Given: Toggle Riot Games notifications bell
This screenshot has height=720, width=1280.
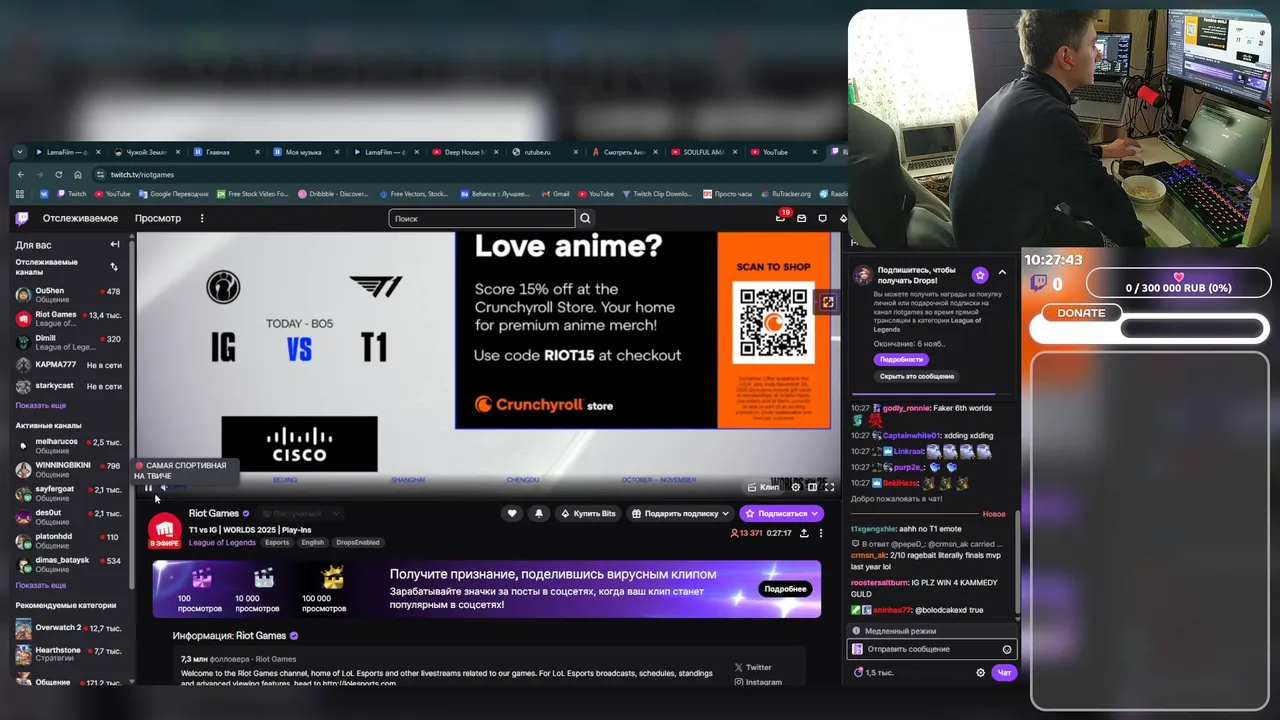Looking at the screenshot, I should [x=539, y=513].
